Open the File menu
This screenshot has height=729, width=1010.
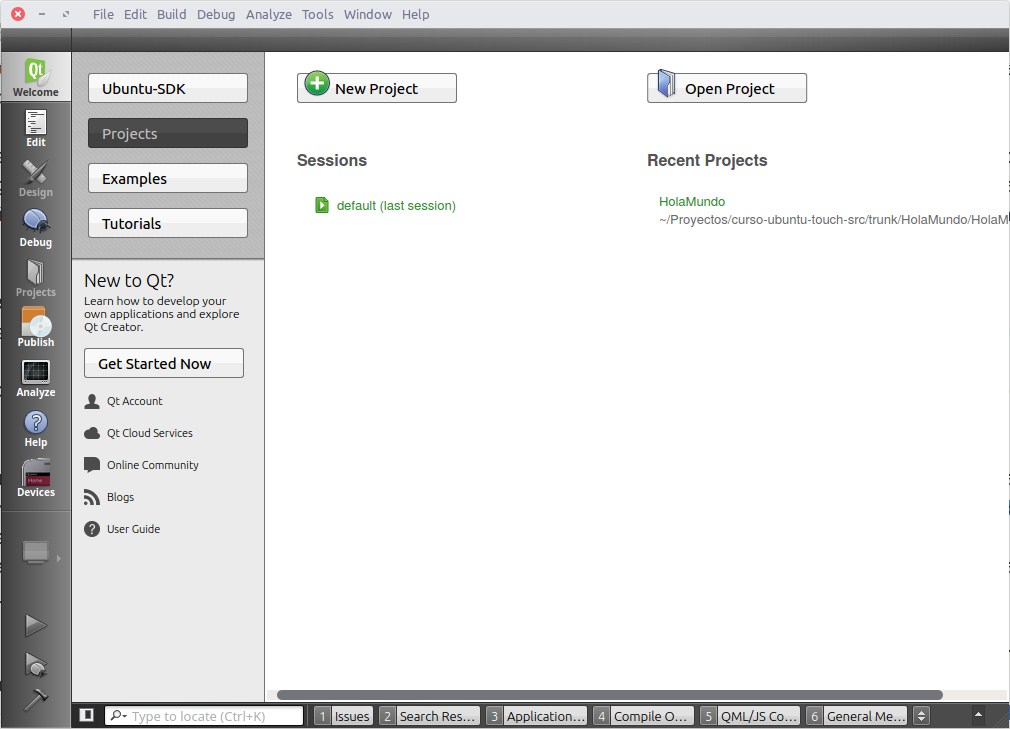coord(103,14)
